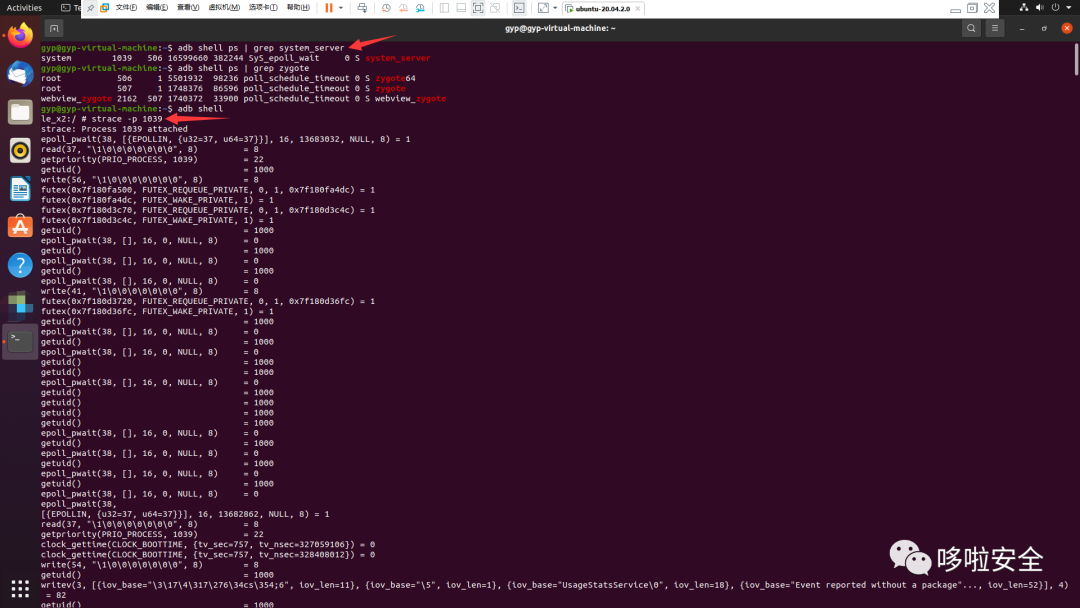Screen dimensions: 1080x608
Task: Expand the system menu arrow in top bar
Action: tap(1069, 8)
